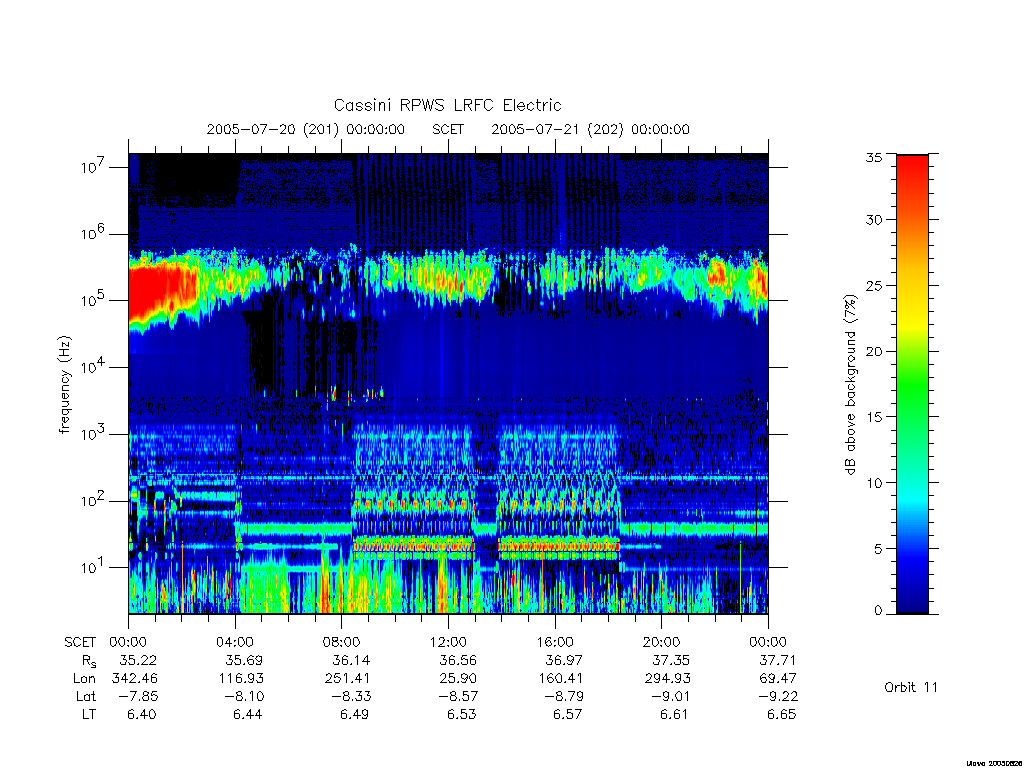Click the 10^3 frequency axis label
The height and width of the screenshot is (768, 1024).
(x=93, y=434)
